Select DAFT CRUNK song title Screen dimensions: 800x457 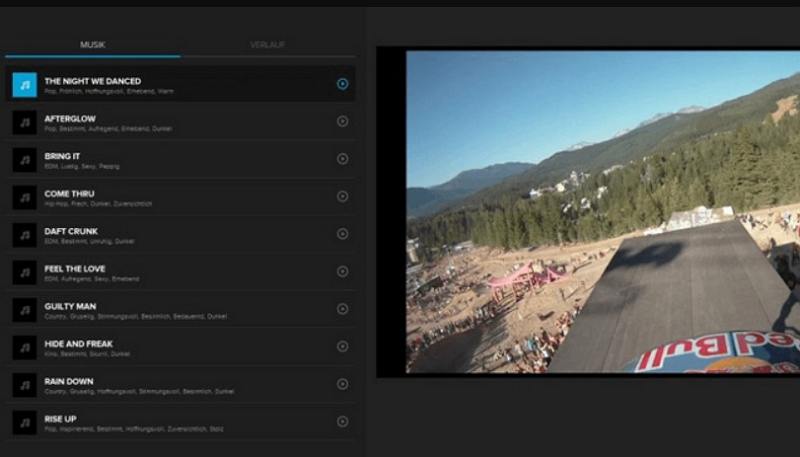tap(71, 231)
